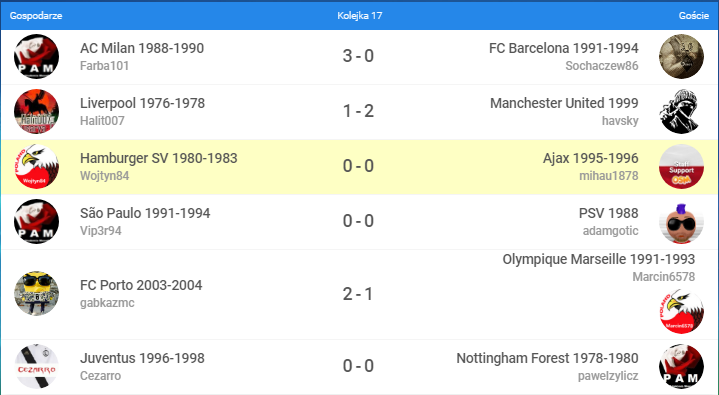
Task: Open Nottingham Forest 1978-1980 team
Action: coord(547,358)
